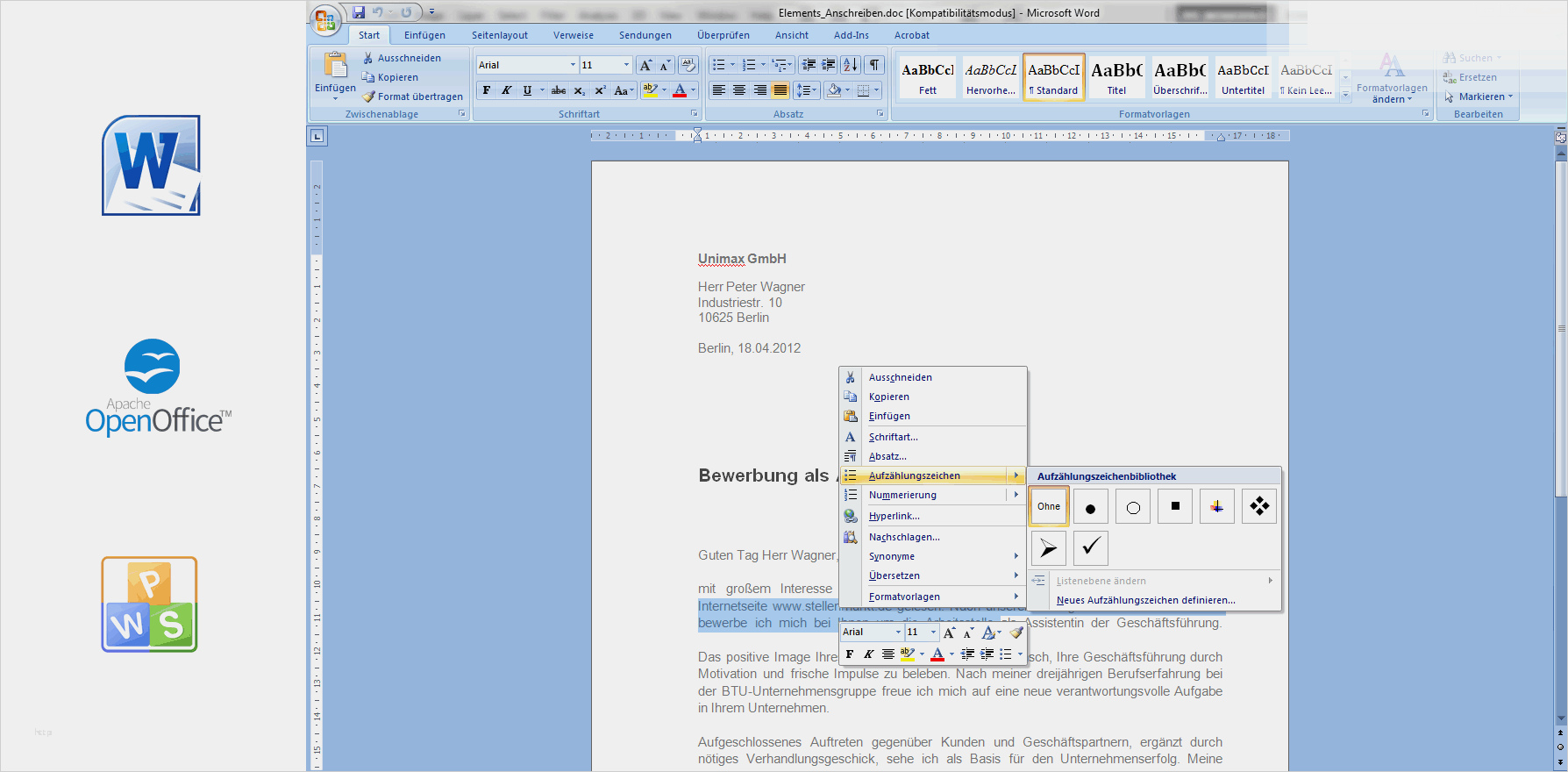This screenshot has height=772, width=1568.
Task: Click Neues Aufzählungszeichen definieren
Action: [x=1145, y=600]
